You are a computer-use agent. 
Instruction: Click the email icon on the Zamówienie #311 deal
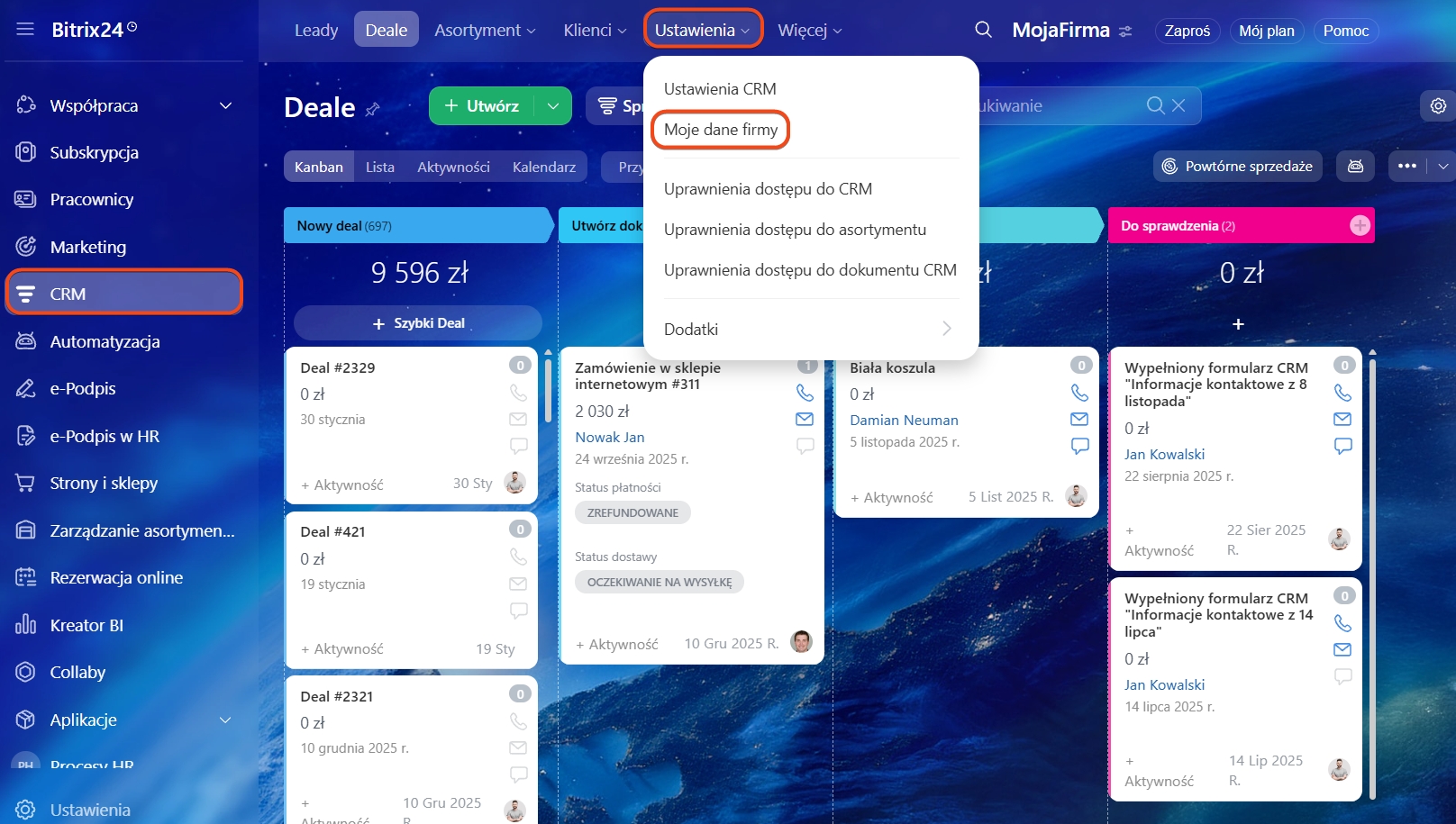805,419
